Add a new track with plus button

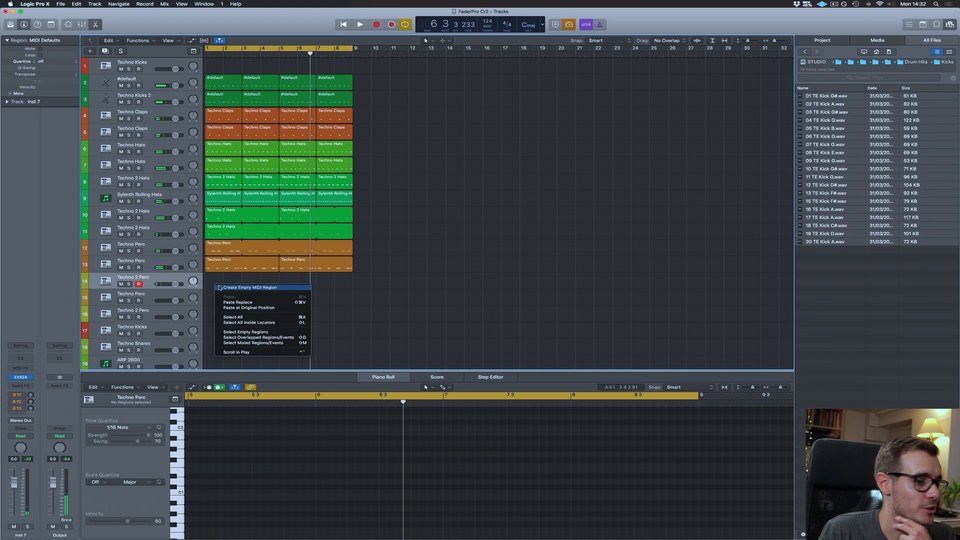tap(90, 51)
